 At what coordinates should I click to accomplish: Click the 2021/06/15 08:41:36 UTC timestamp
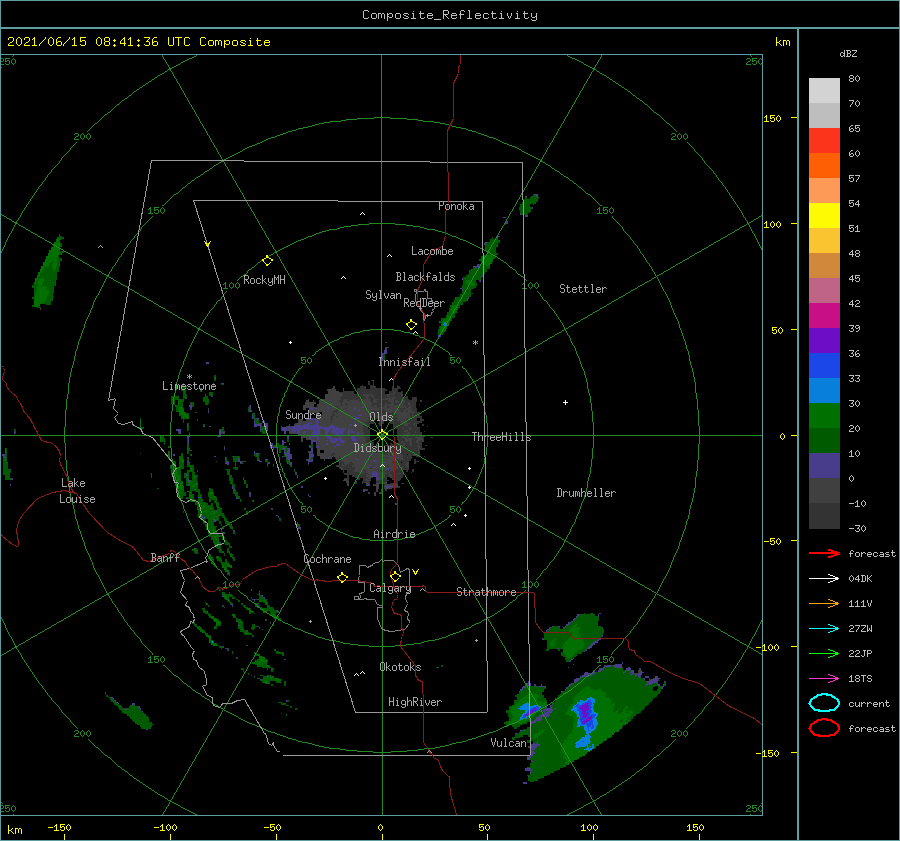(x=98, y=42)
